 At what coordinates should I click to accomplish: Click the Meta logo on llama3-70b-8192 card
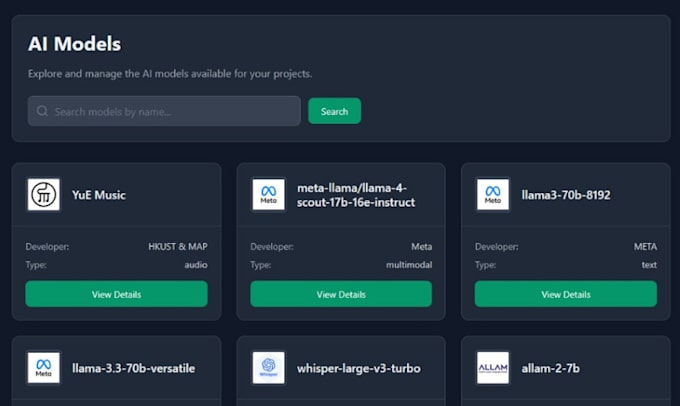click(493, 195)
